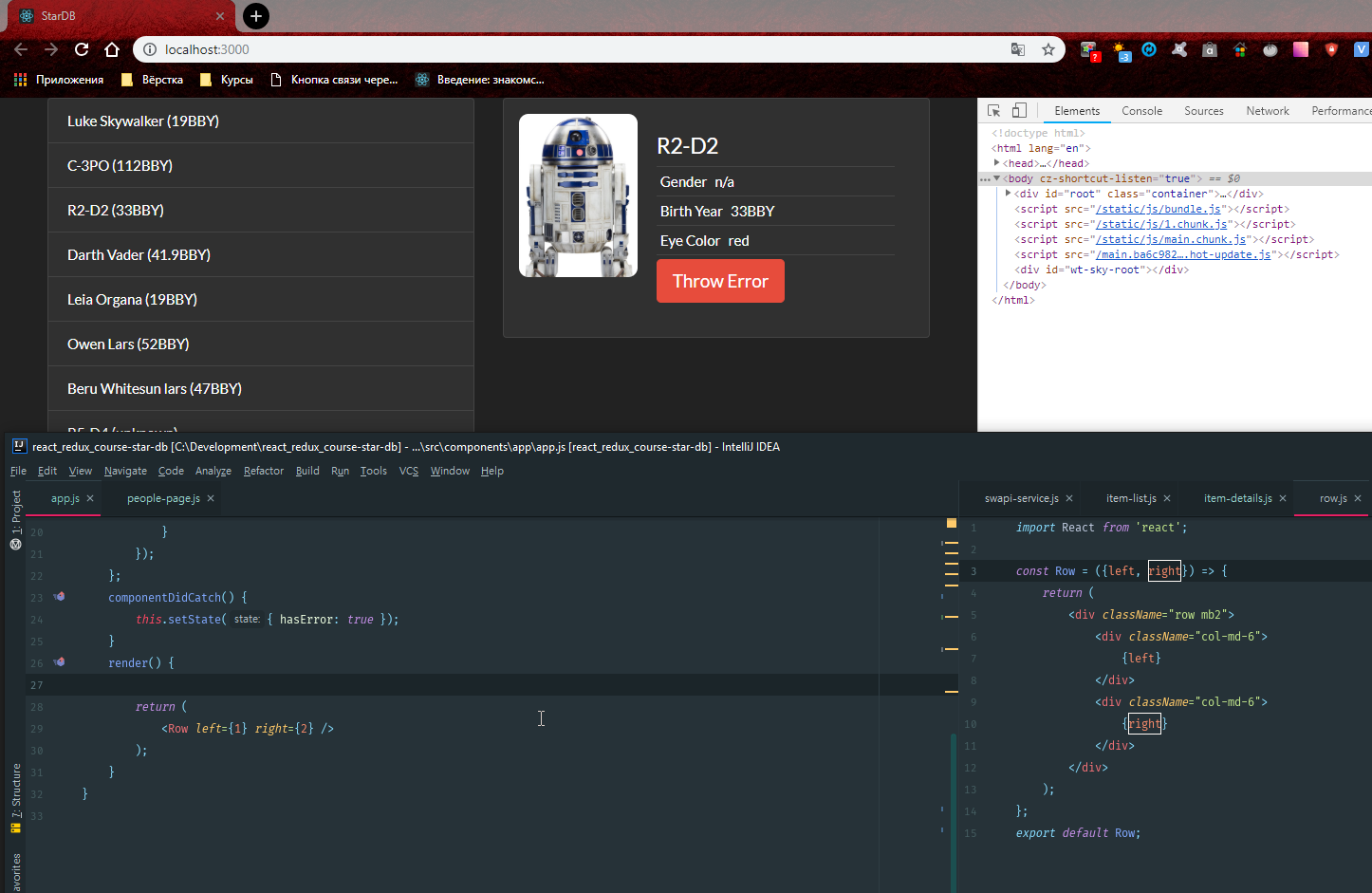Open the Avast extension icon
Image resolution: width=1372 pixels, height=893 pixels.
point(1179,49)
